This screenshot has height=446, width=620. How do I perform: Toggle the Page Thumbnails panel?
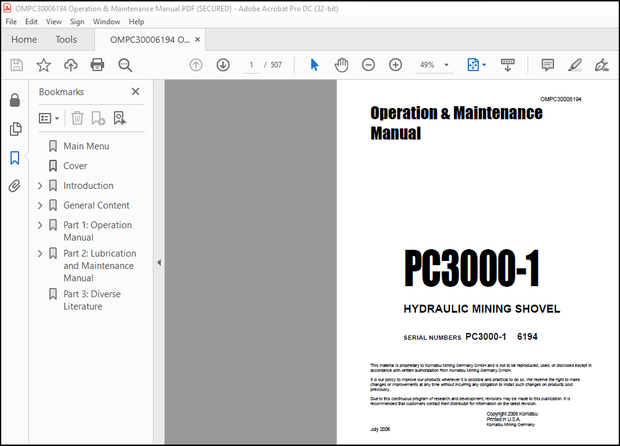point(15,129)
